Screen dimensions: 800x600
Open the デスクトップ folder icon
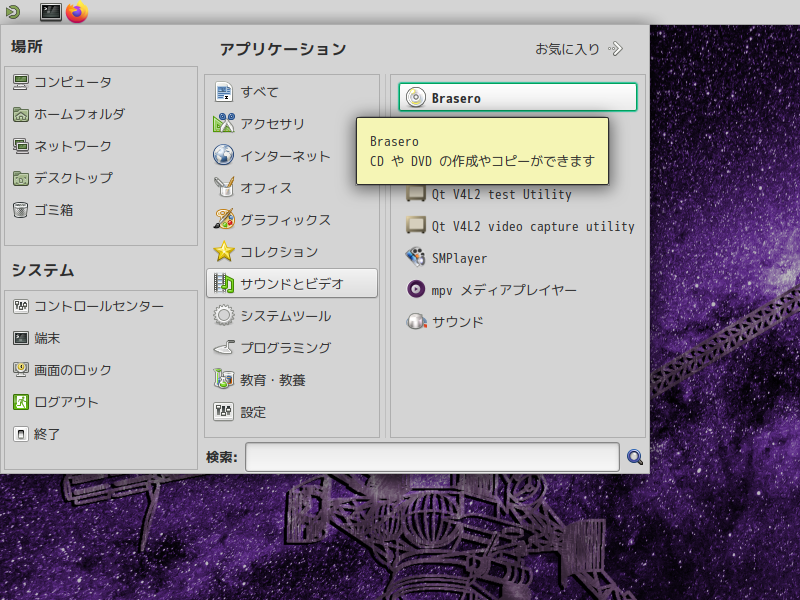pyautogui.click(x=20, y=178)
